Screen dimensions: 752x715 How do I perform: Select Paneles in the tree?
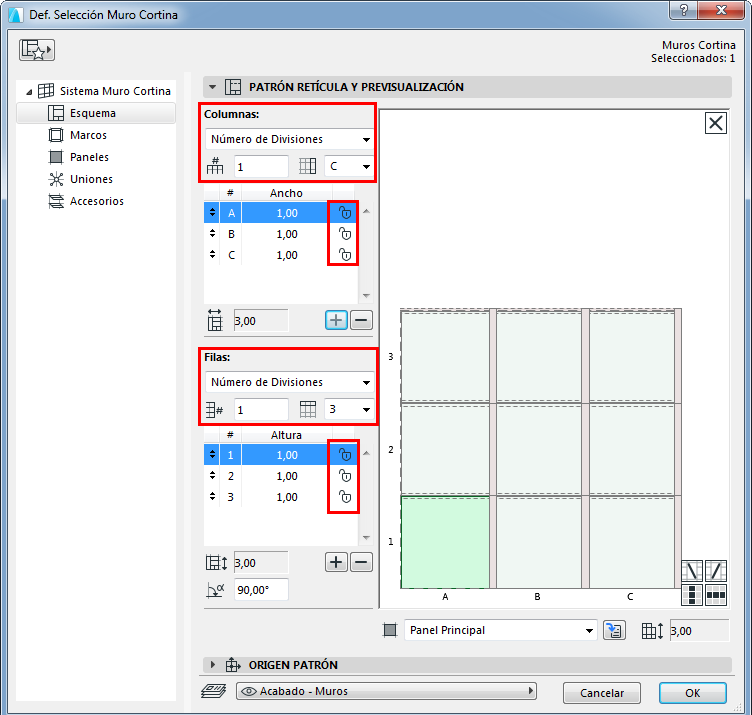pyautogui.click(x=89, y=157)
